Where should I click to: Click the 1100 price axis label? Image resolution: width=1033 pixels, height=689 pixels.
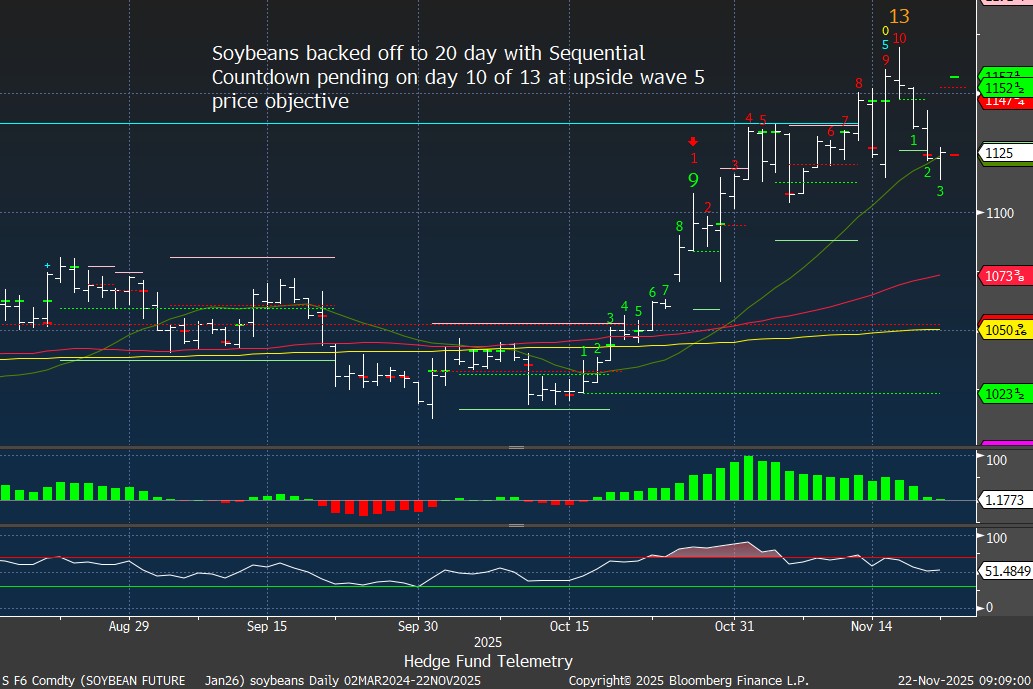click(1000, 213)
